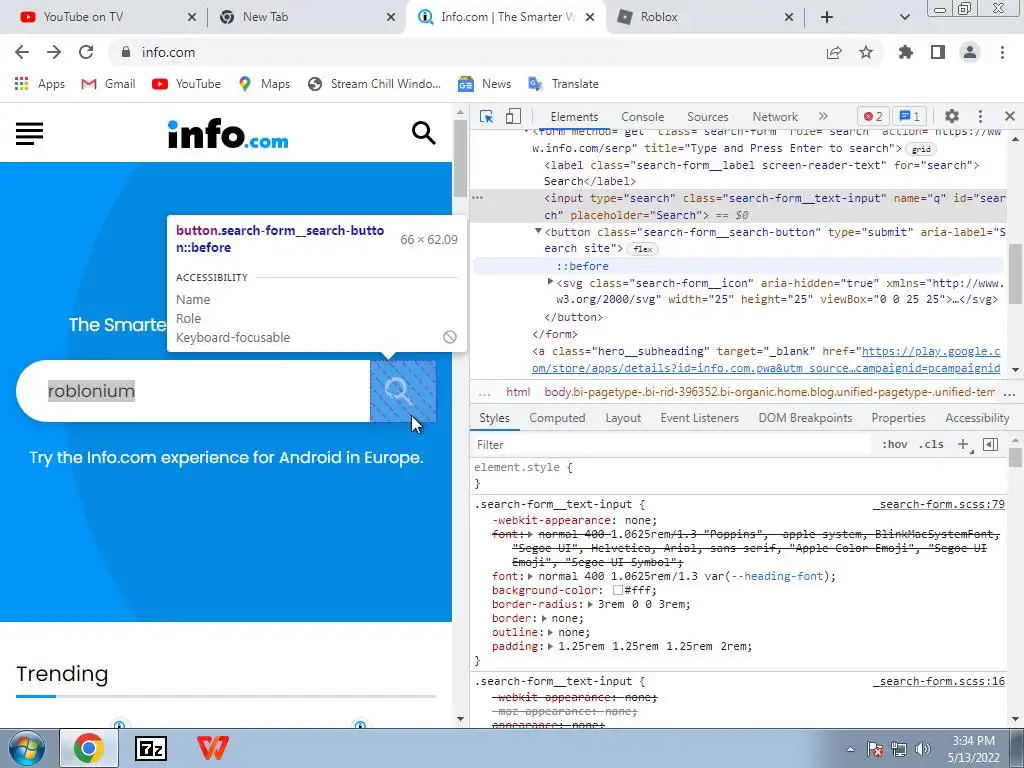This screenshot has width=1024, height=768.
Task: Open the issues counter showing 1
Action: coord(910,116)
